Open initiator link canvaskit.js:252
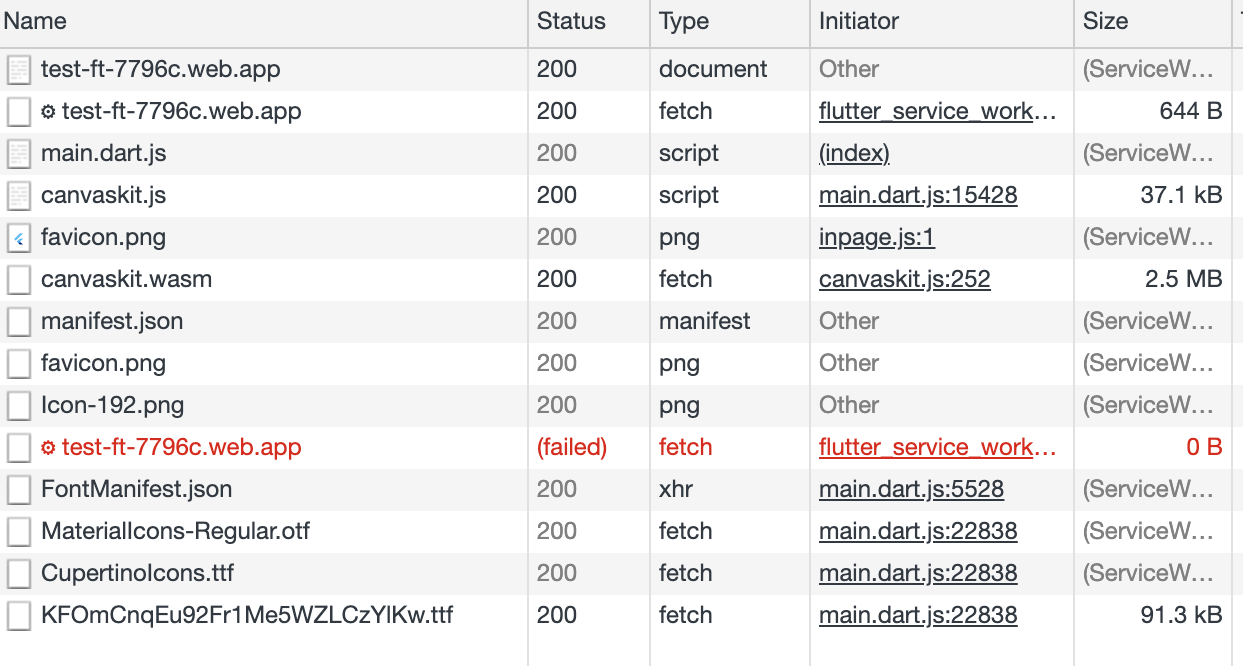This screenshot has width=1243, height=666. (x=905, y=280)
